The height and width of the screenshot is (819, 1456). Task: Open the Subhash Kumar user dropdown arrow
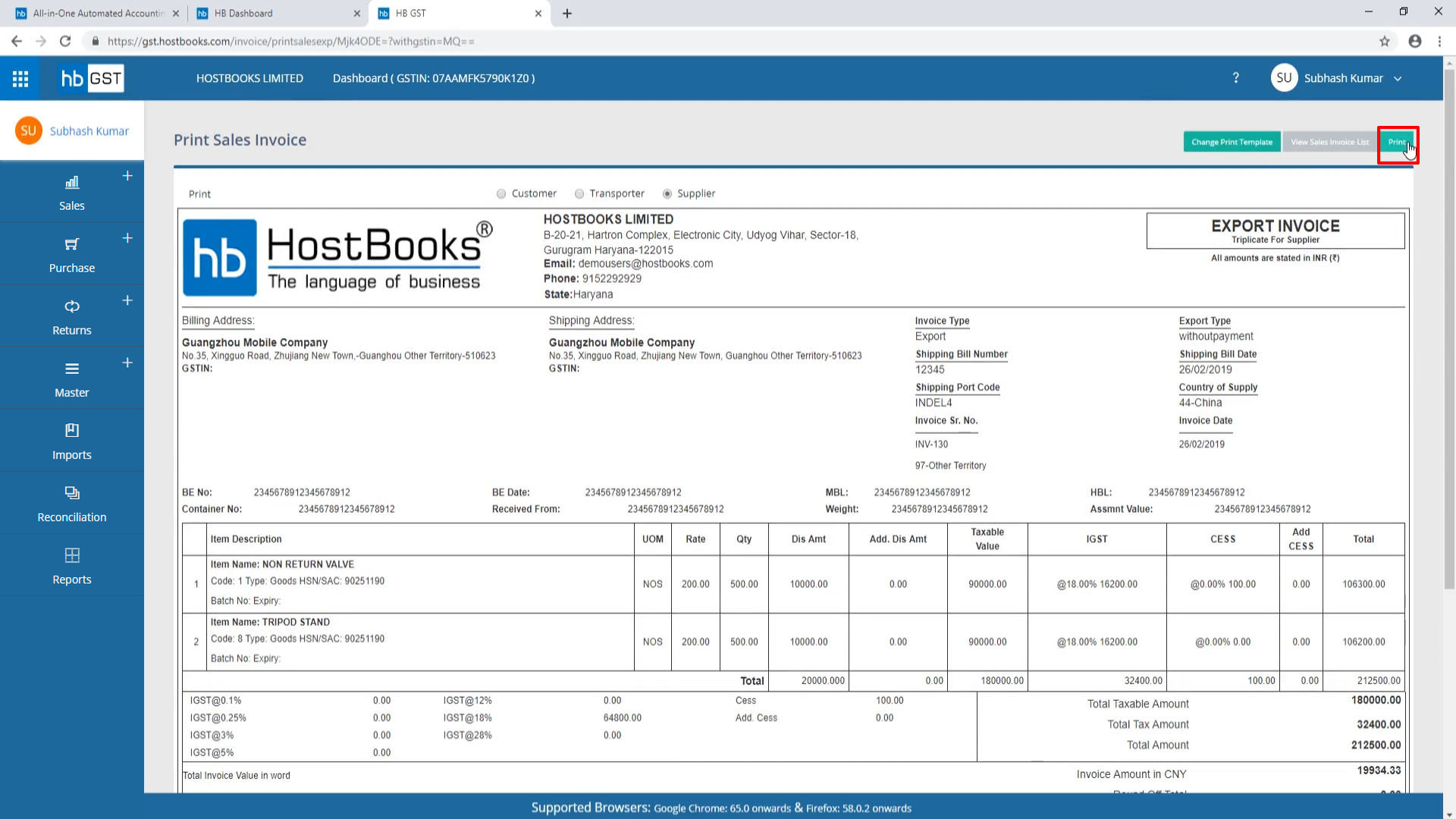tap(1398, 78)
